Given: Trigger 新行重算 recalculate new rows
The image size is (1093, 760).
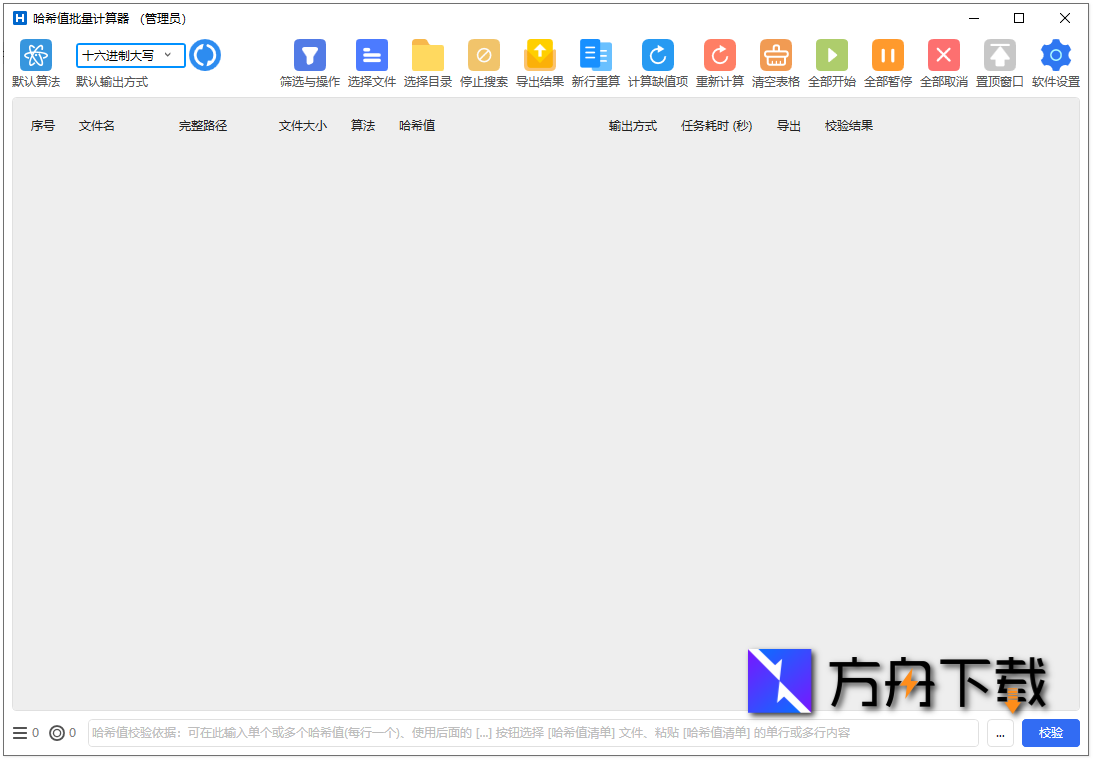Looking at the screenshot, I should (x=596, y=55).
